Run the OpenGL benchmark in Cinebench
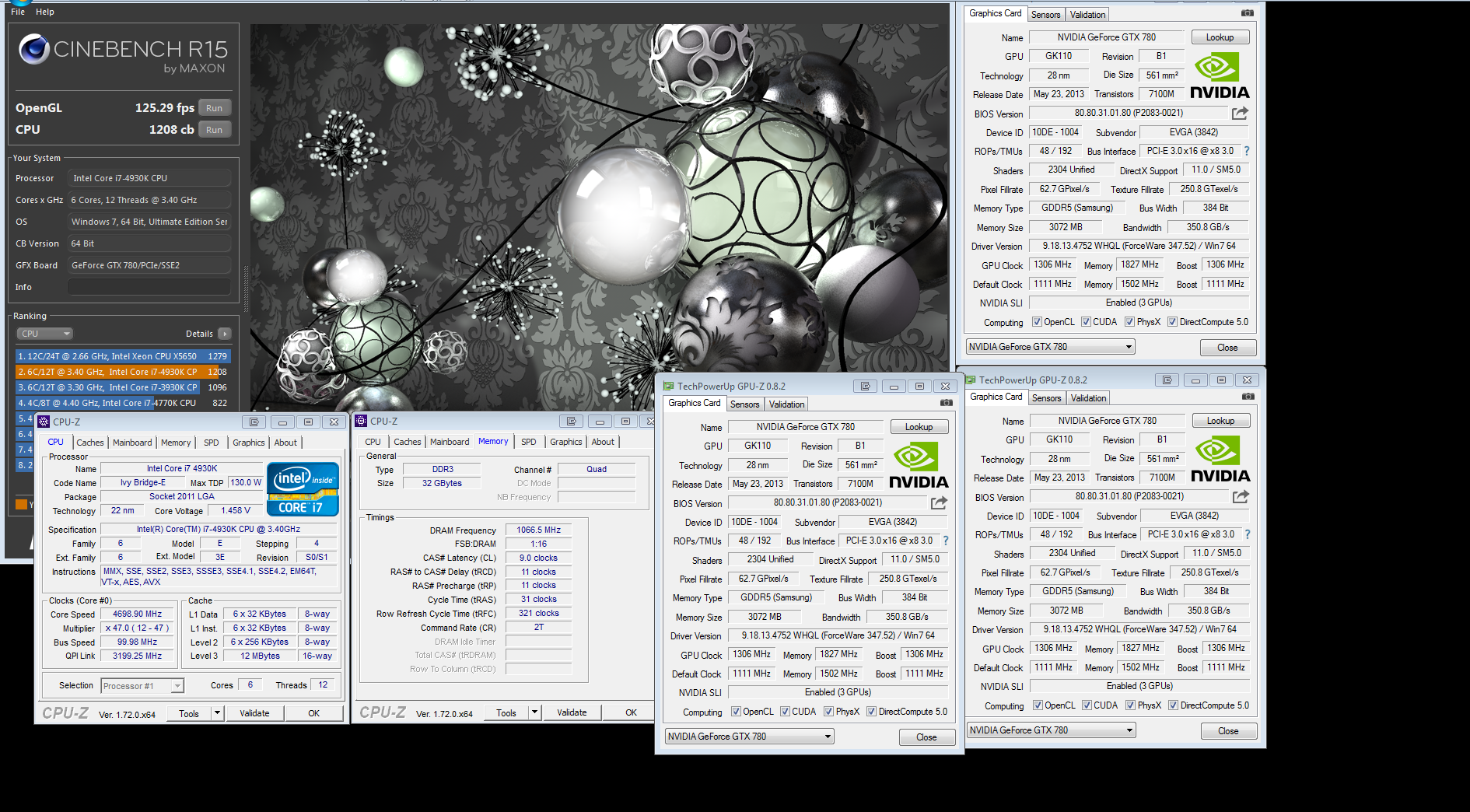1470x812 pixels. coord(215,108)
